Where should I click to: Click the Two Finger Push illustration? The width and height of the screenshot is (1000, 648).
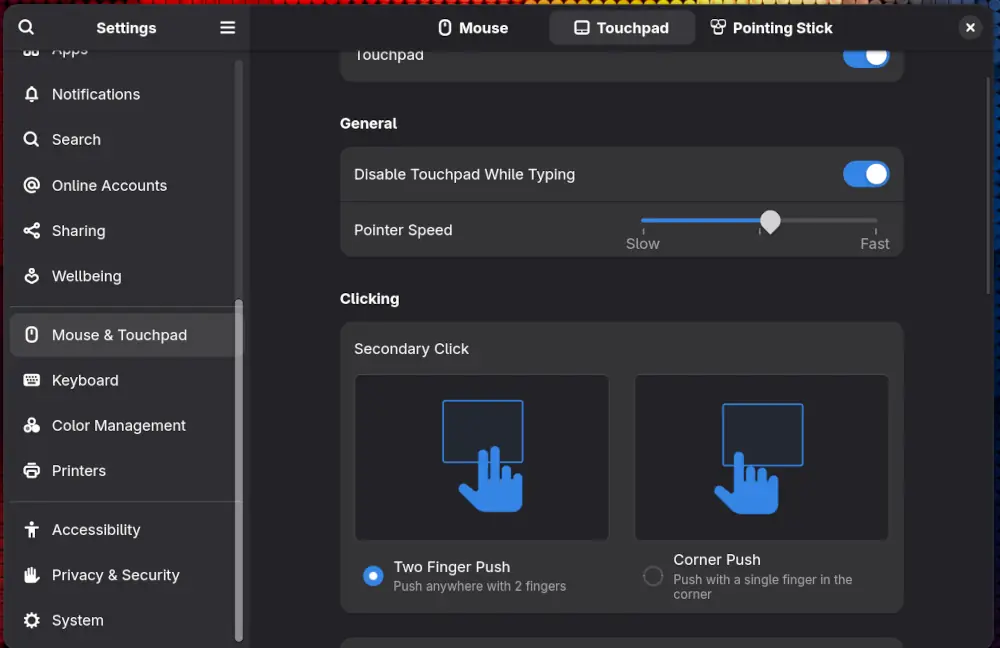pyautogui.click(x=482, y=457)
